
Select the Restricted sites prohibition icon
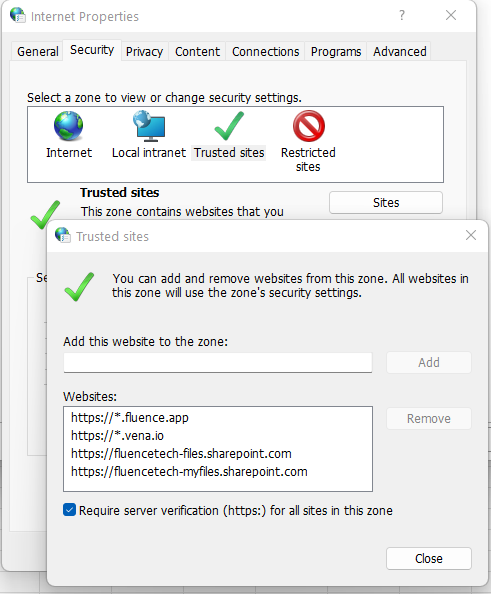[309, 126]
